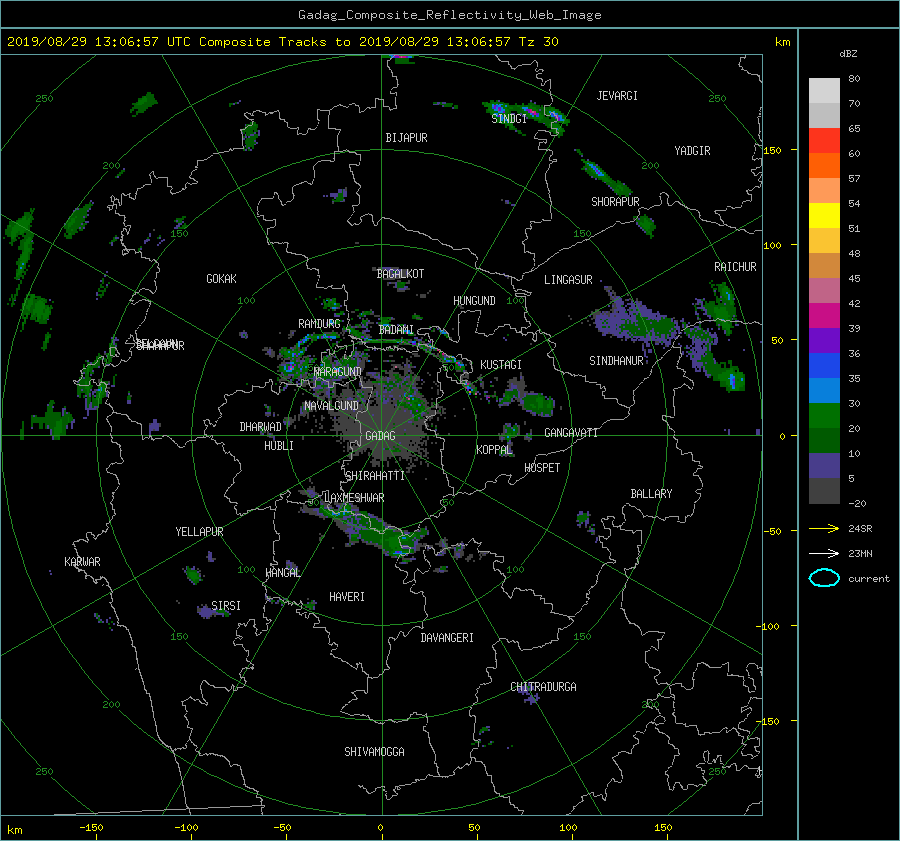Click the LINGASUR city label
900x841 pixels.
pyautogui.click(x=568, y=280)
